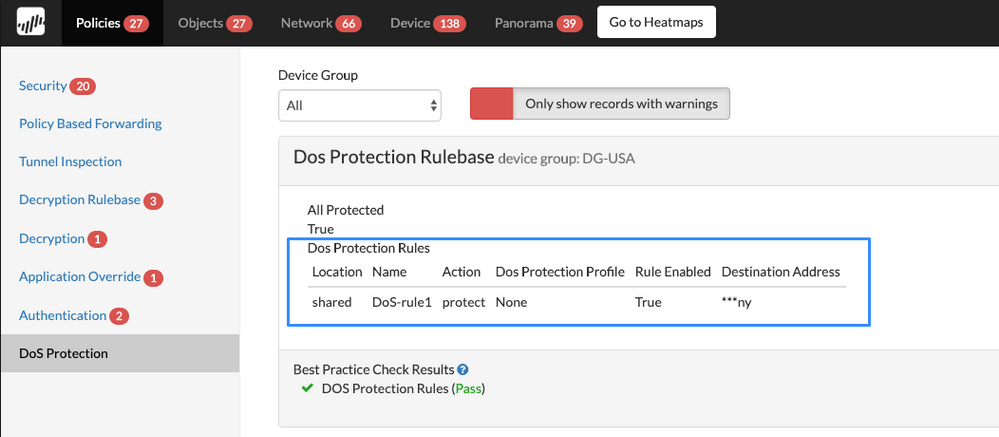
Task: Click the red toggle color block
Action: pyautogui.click(x=491, y=104)
